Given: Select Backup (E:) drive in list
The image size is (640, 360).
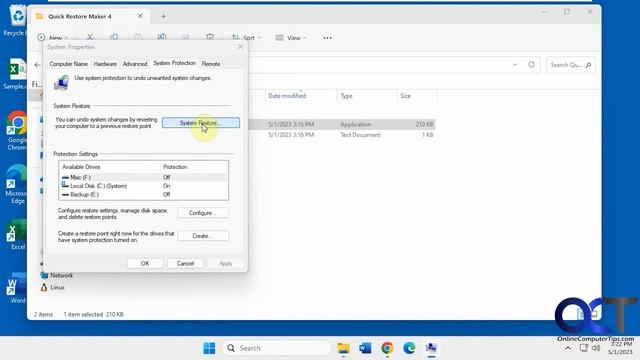Looking at the screenshot, I should point(144,194).
